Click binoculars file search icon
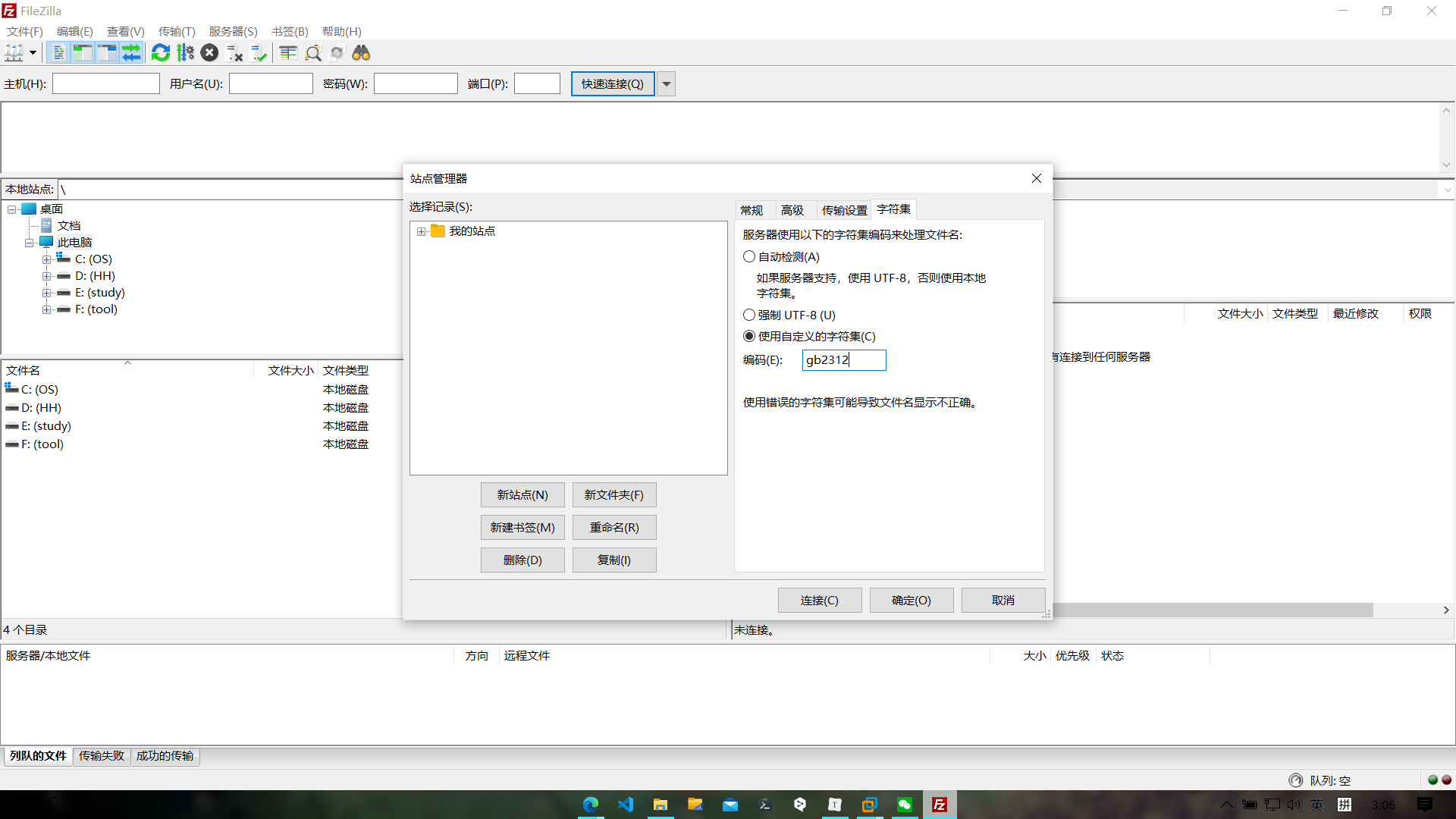1456x819 pixels. click(361, 53)
